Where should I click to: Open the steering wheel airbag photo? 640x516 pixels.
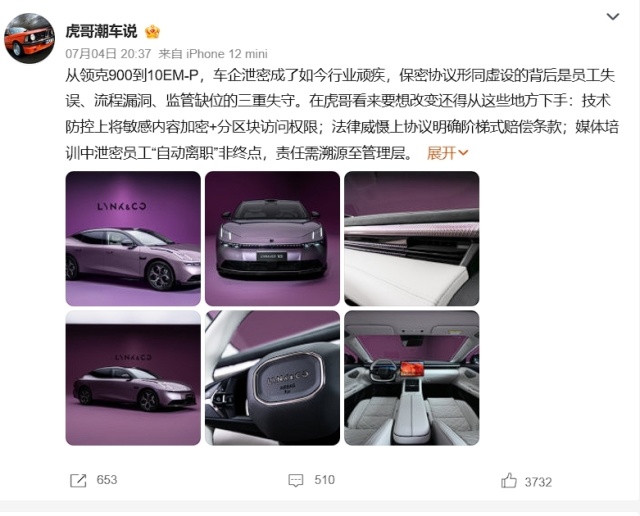[x=272, y=378]
